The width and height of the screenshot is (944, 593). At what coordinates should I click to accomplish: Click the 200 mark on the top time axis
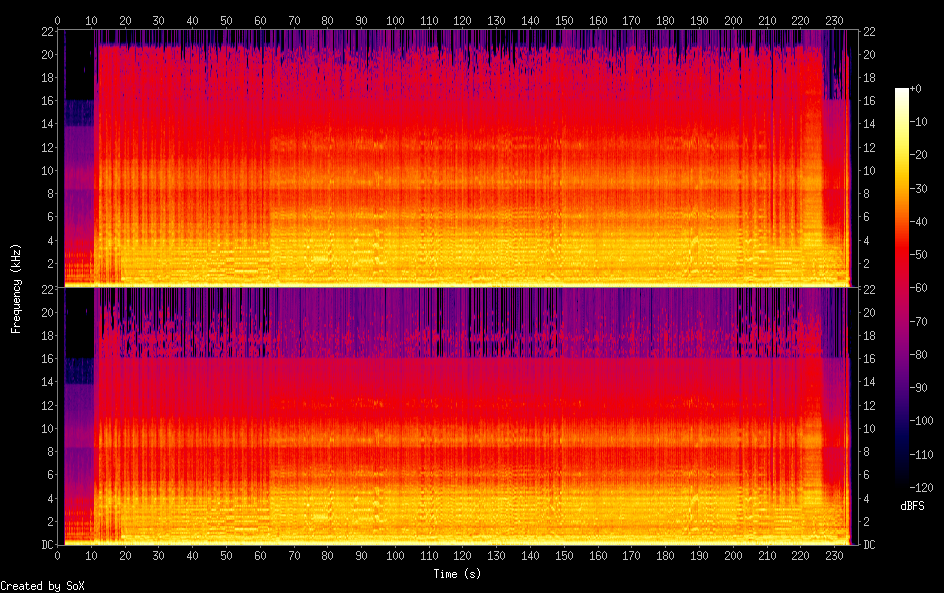coord(733,20)
